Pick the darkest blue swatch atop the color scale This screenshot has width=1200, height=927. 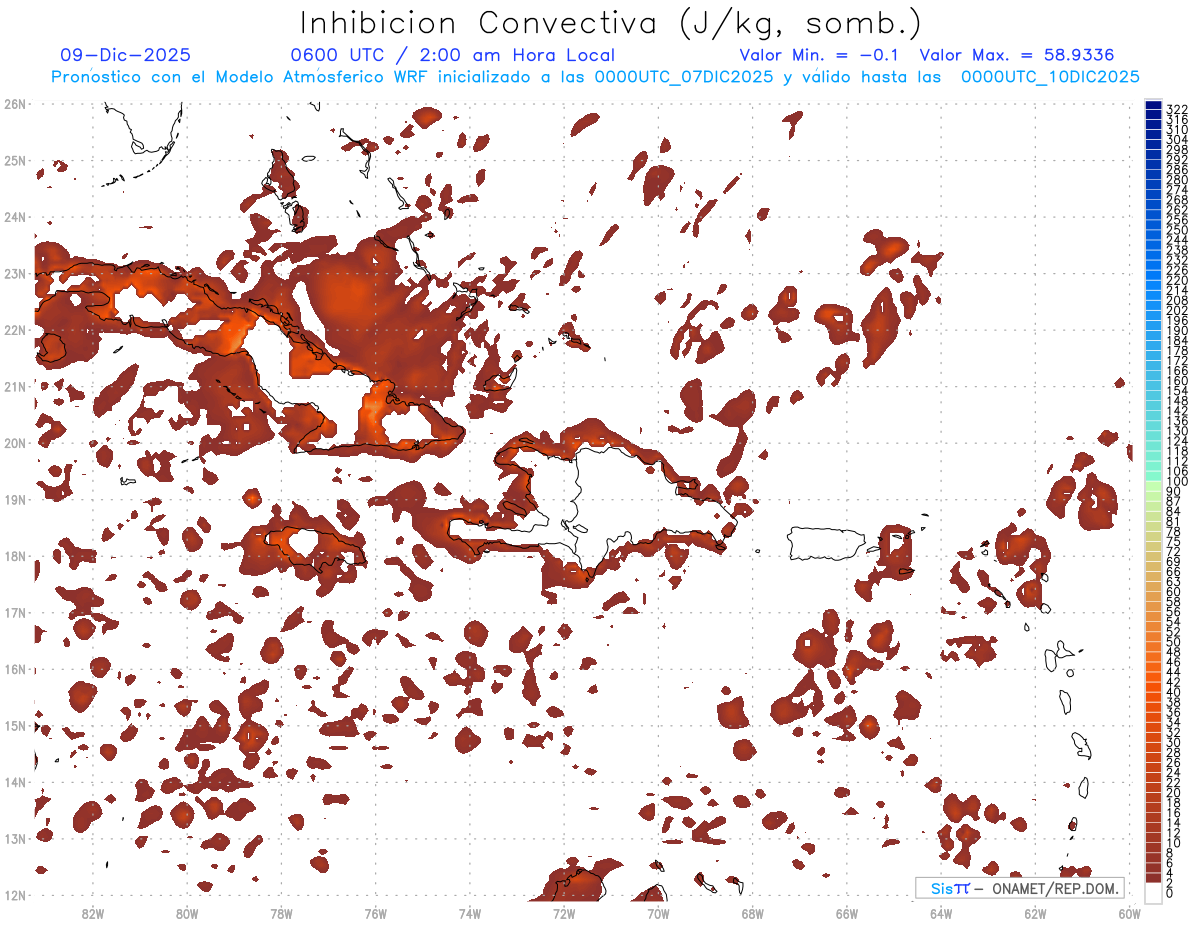(x=1153, y=107)
